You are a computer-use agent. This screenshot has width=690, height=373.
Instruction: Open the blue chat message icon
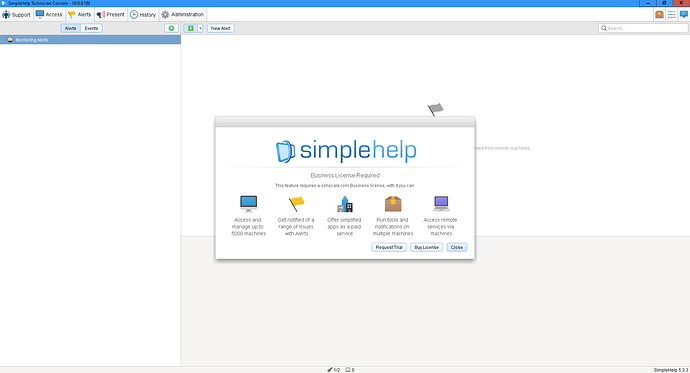point(683,15)
